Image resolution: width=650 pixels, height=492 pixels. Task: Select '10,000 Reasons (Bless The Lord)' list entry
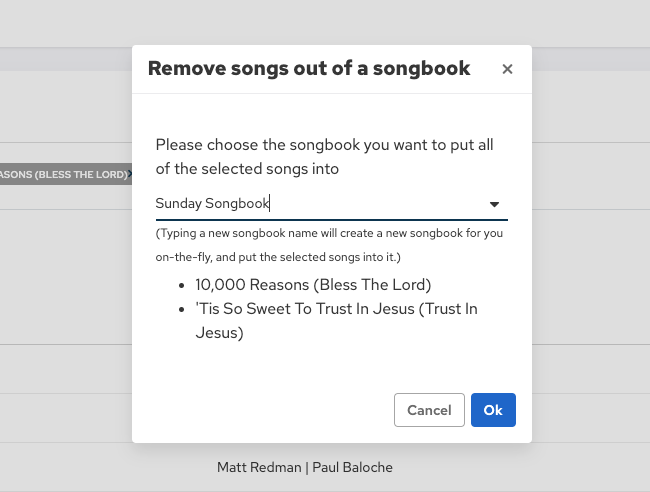point(313,284)
